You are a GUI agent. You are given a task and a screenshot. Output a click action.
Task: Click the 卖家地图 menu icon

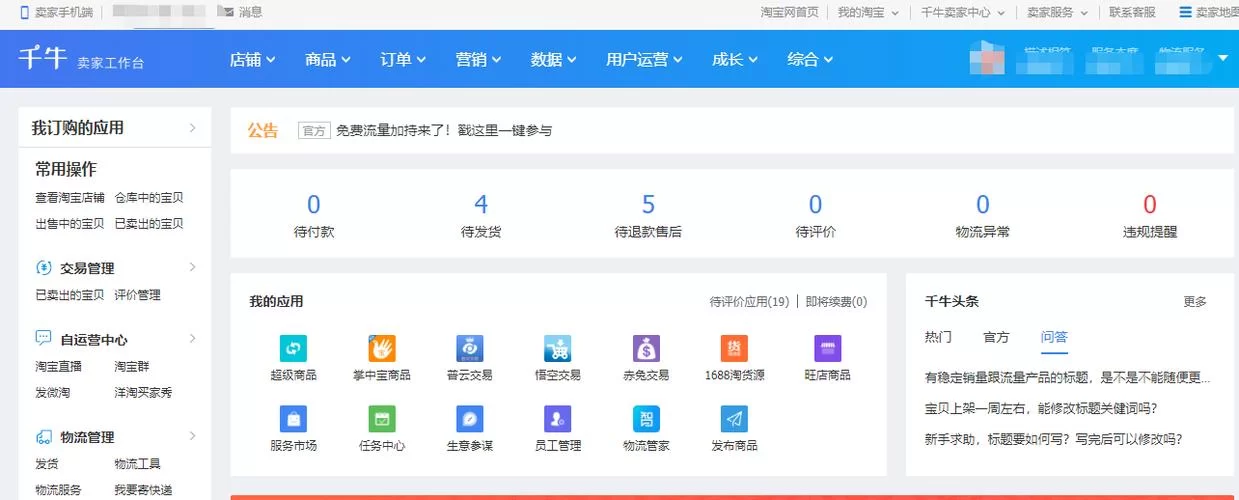click(x=1185, y=12)
